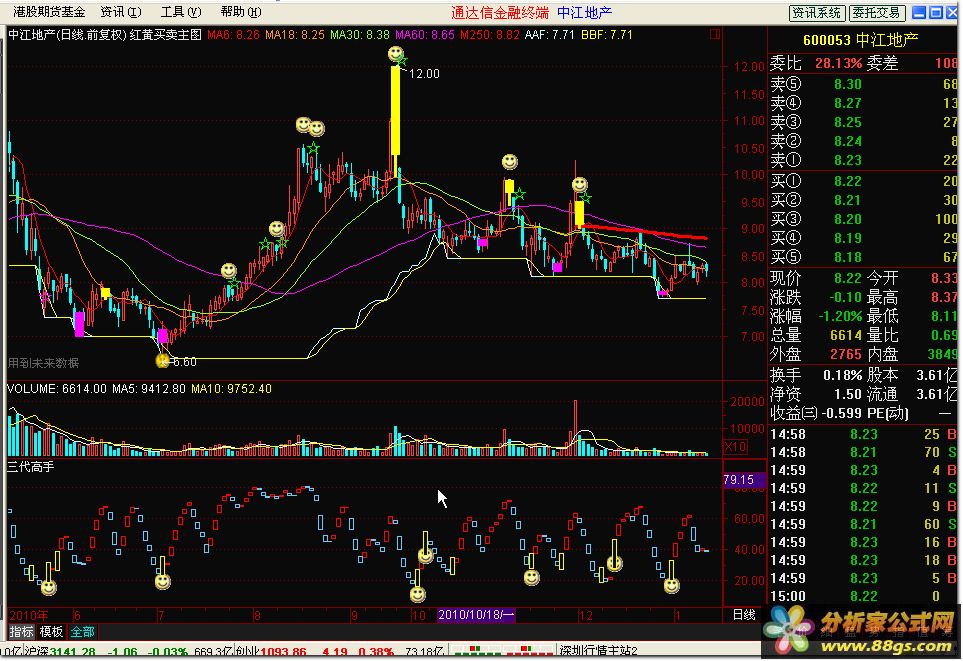This screenshot has height=661, width=963.
Task: Click the green star beside the December yellow bar
Action: coord(585,197)
